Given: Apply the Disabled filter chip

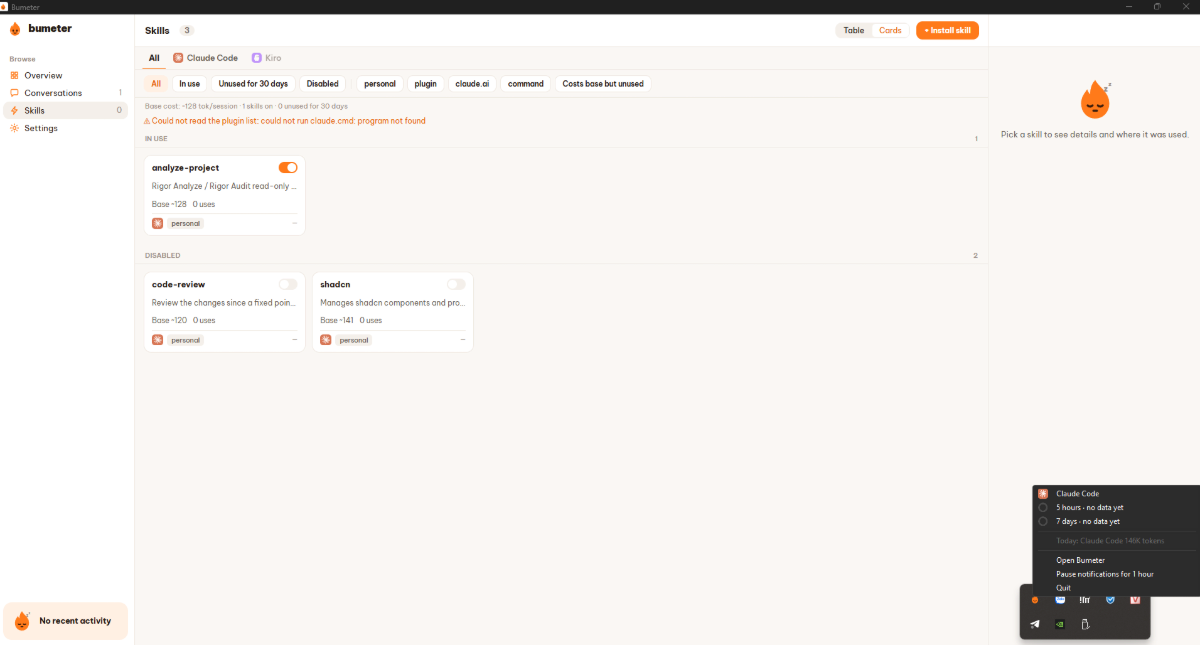Looking at the screenshot, I should pyautogui.click(x=323, y=84).
